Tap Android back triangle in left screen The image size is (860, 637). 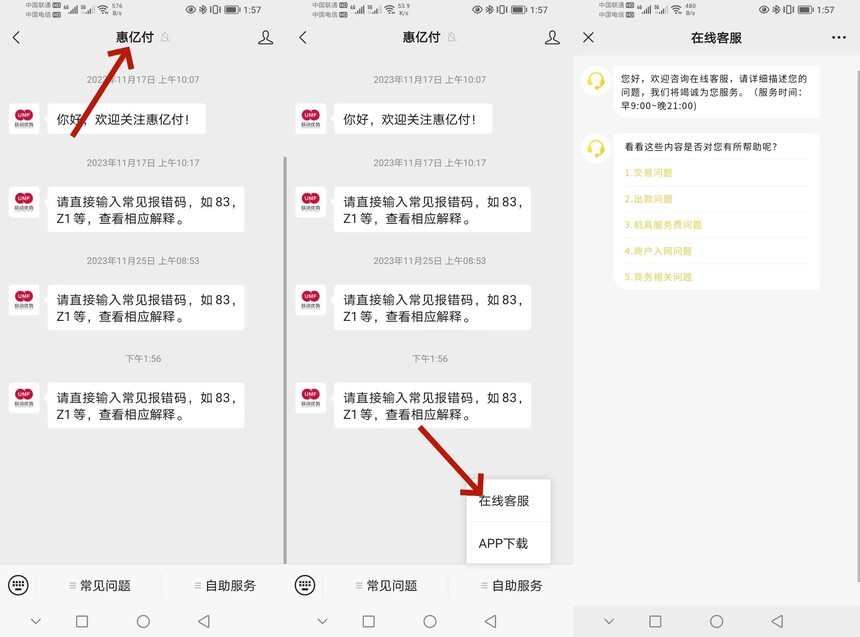click(204, 621)
